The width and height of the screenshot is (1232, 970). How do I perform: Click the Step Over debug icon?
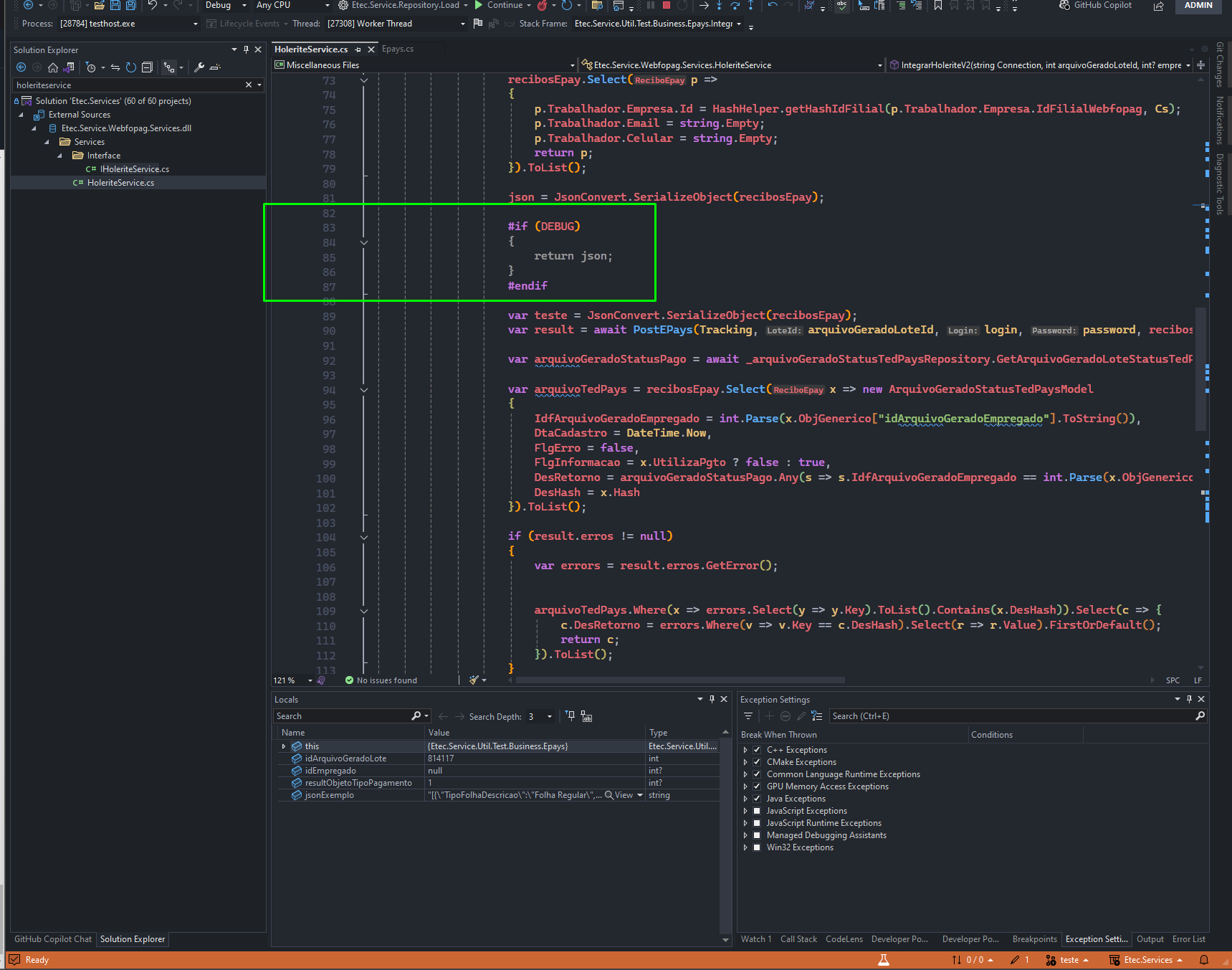tap(735, 5)
